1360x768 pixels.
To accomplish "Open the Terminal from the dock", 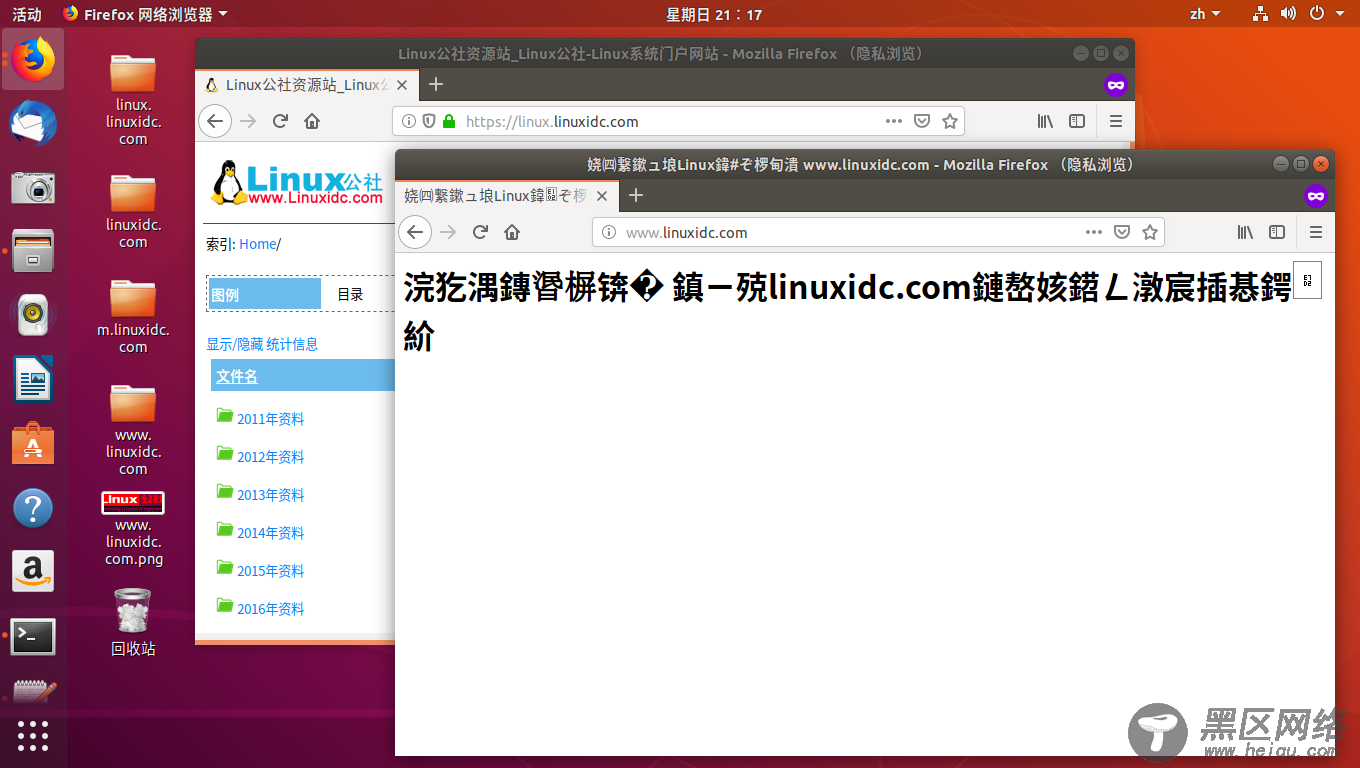I will point(33,636).
